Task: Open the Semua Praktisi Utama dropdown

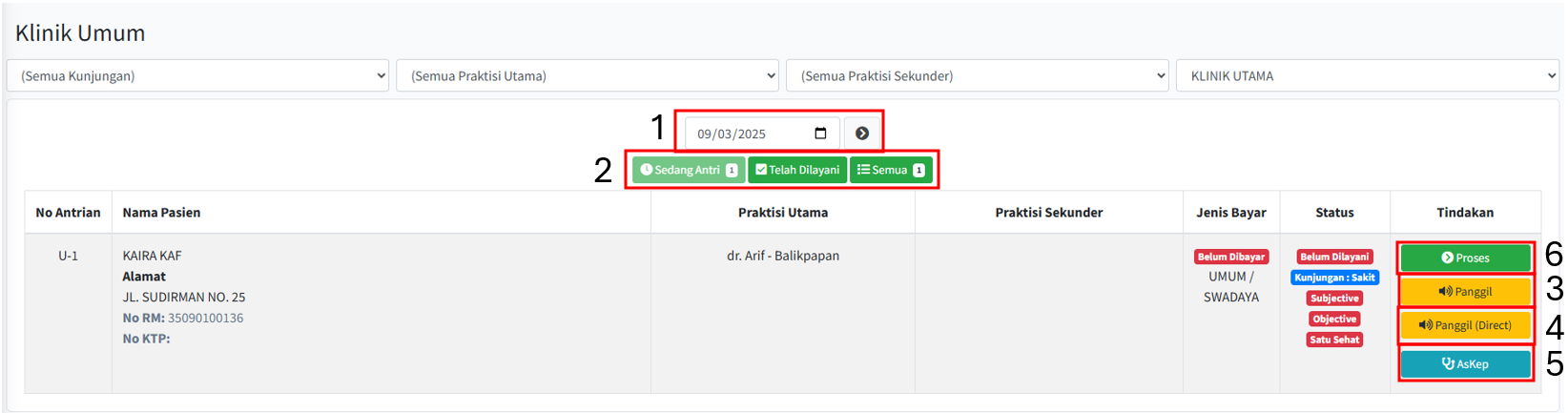Action: click(587, 76)
